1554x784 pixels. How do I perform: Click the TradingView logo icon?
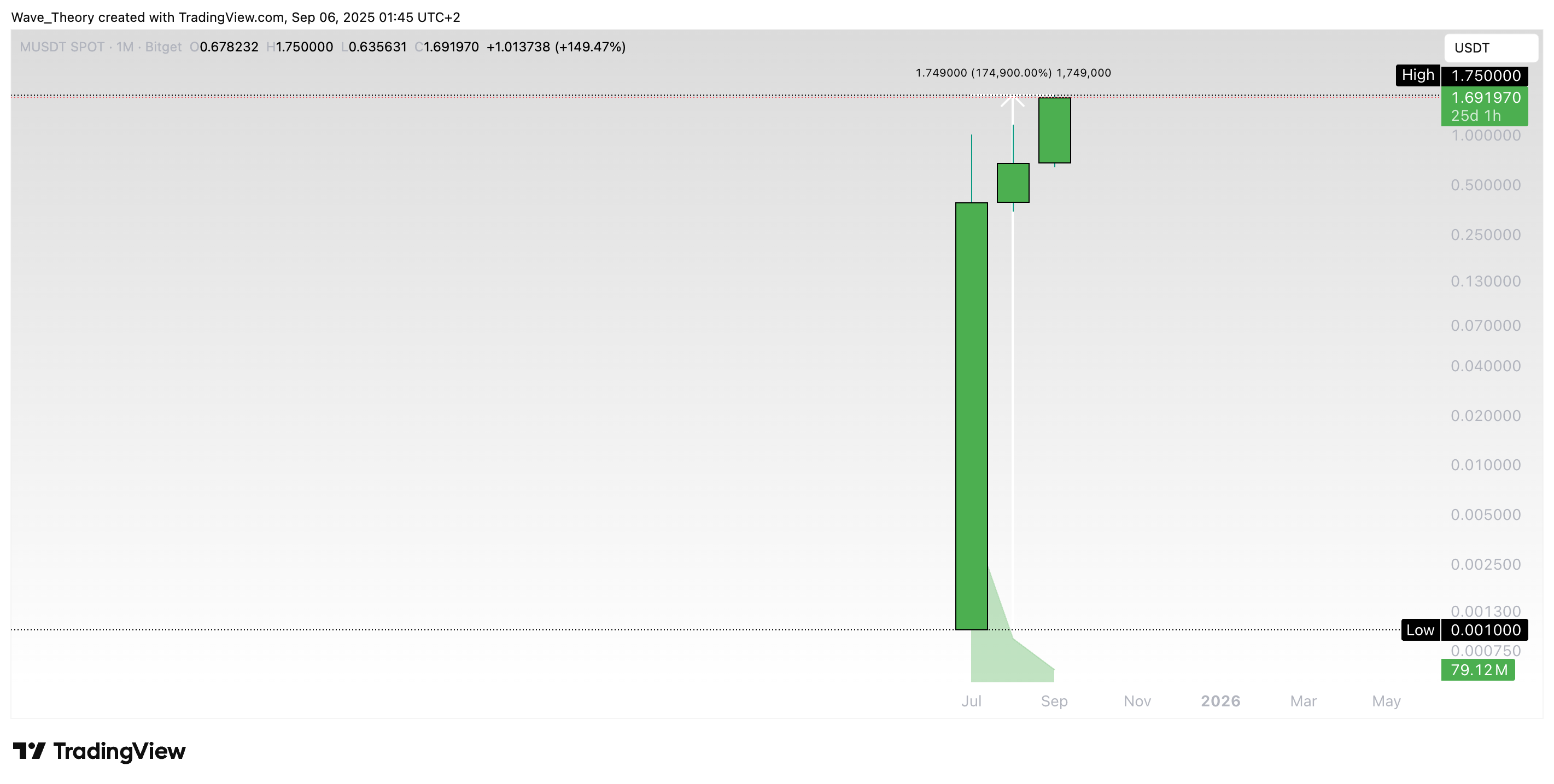click(29, 751)
